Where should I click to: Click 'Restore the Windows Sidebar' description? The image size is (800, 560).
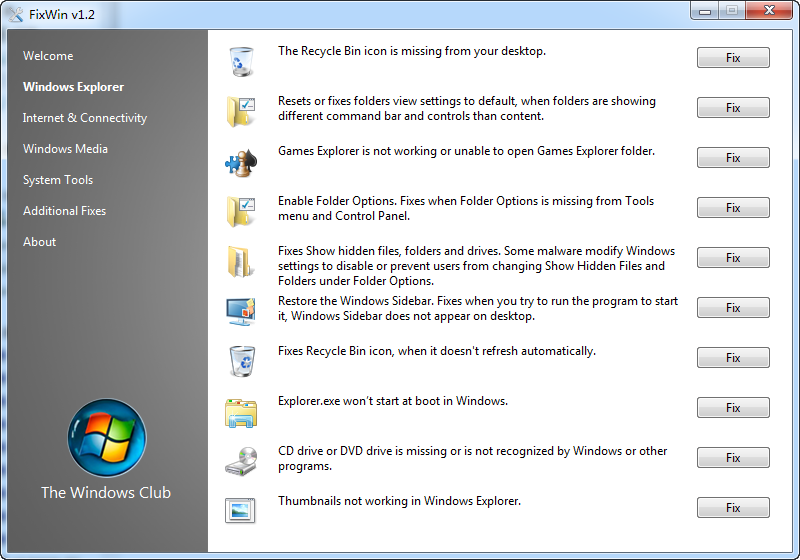click(x=478, y=309)
